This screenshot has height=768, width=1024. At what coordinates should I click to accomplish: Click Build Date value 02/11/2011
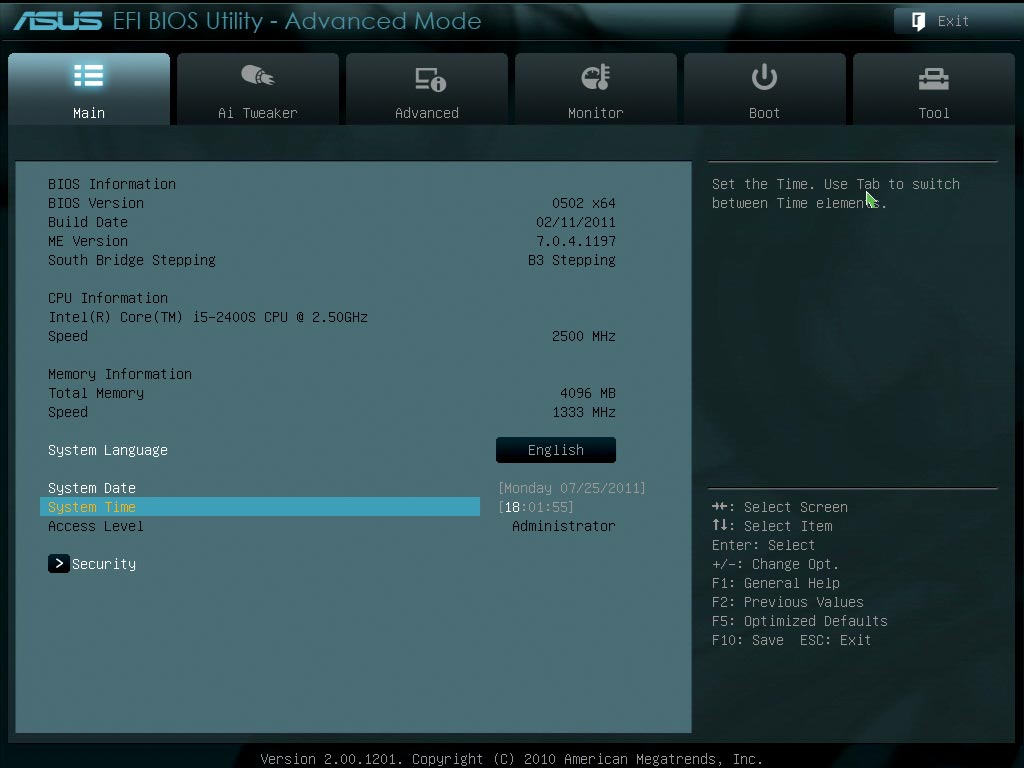pyautogui.click(x=575, y=222)
